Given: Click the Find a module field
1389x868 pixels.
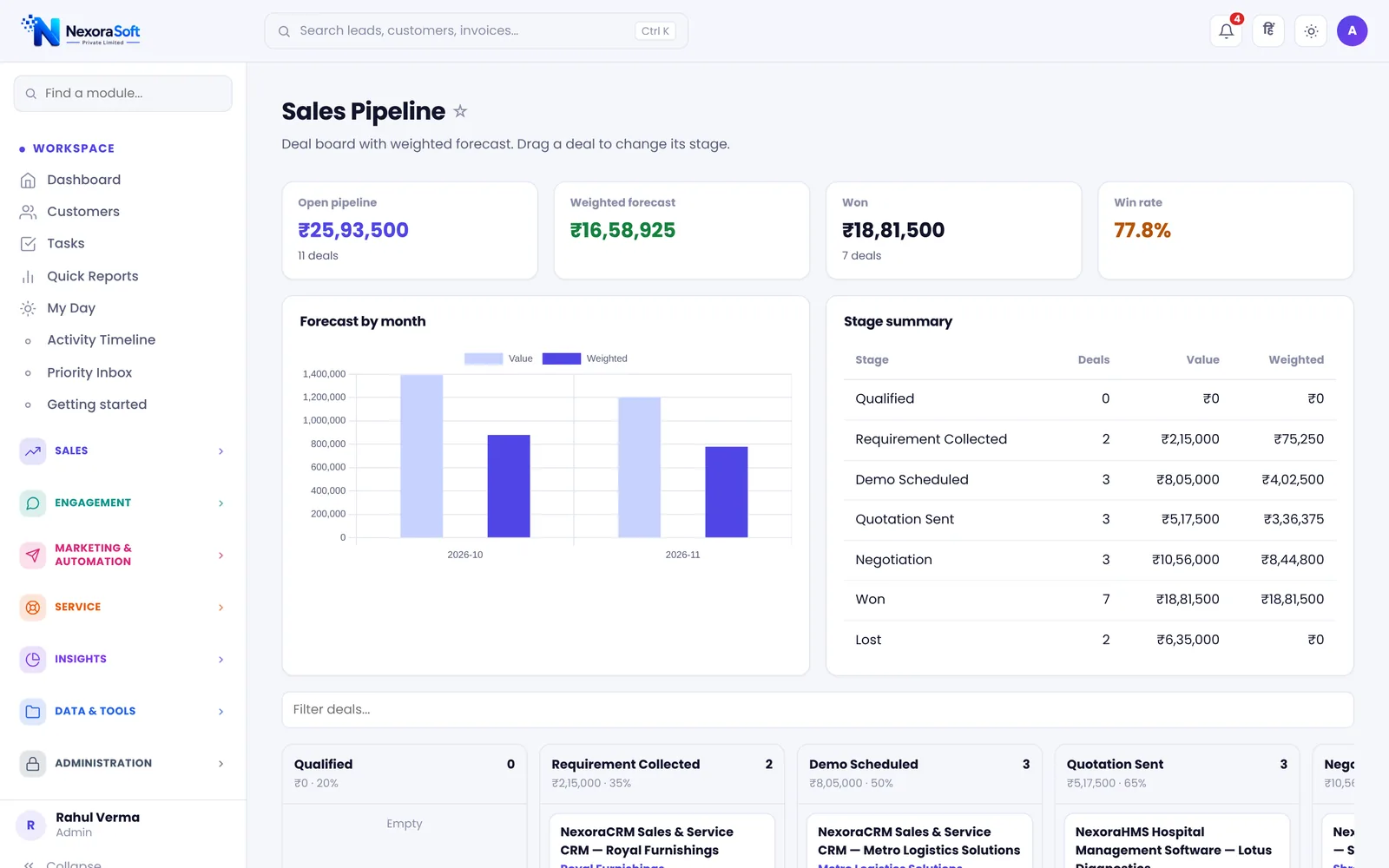Looking at the screenshot, I should coord(123,93).
